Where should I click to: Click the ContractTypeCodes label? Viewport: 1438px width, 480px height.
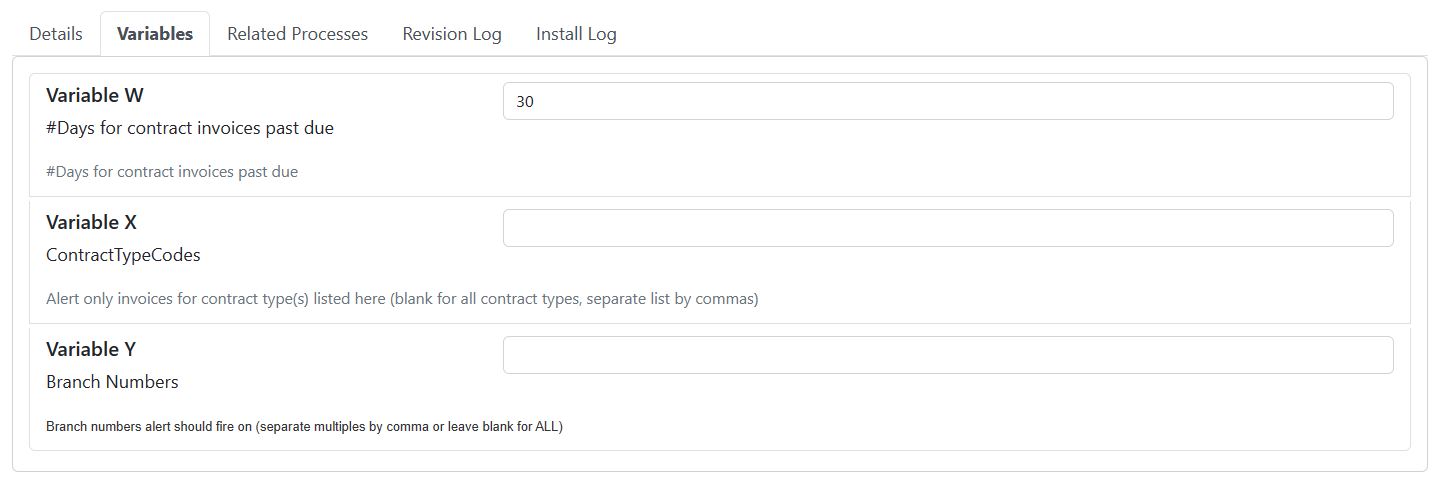coord(123,255)
